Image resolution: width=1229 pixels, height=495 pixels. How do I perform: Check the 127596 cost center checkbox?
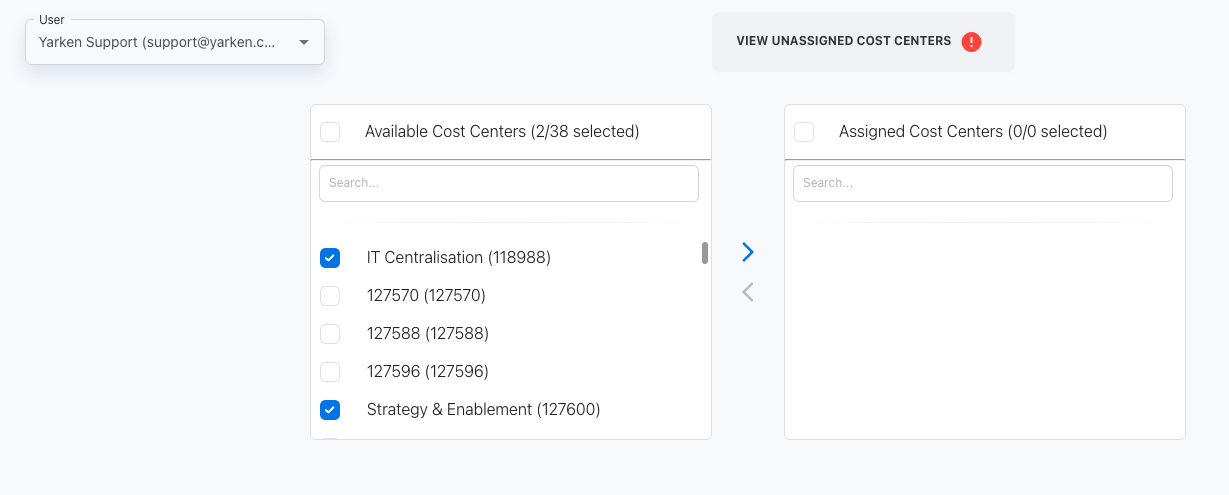tap(330, 372)
